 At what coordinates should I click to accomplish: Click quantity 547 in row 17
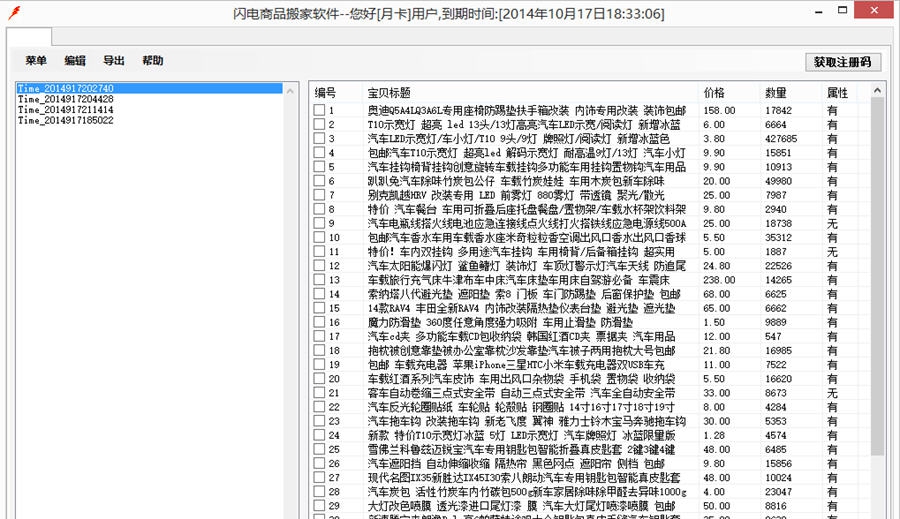(x=773, y=336)
